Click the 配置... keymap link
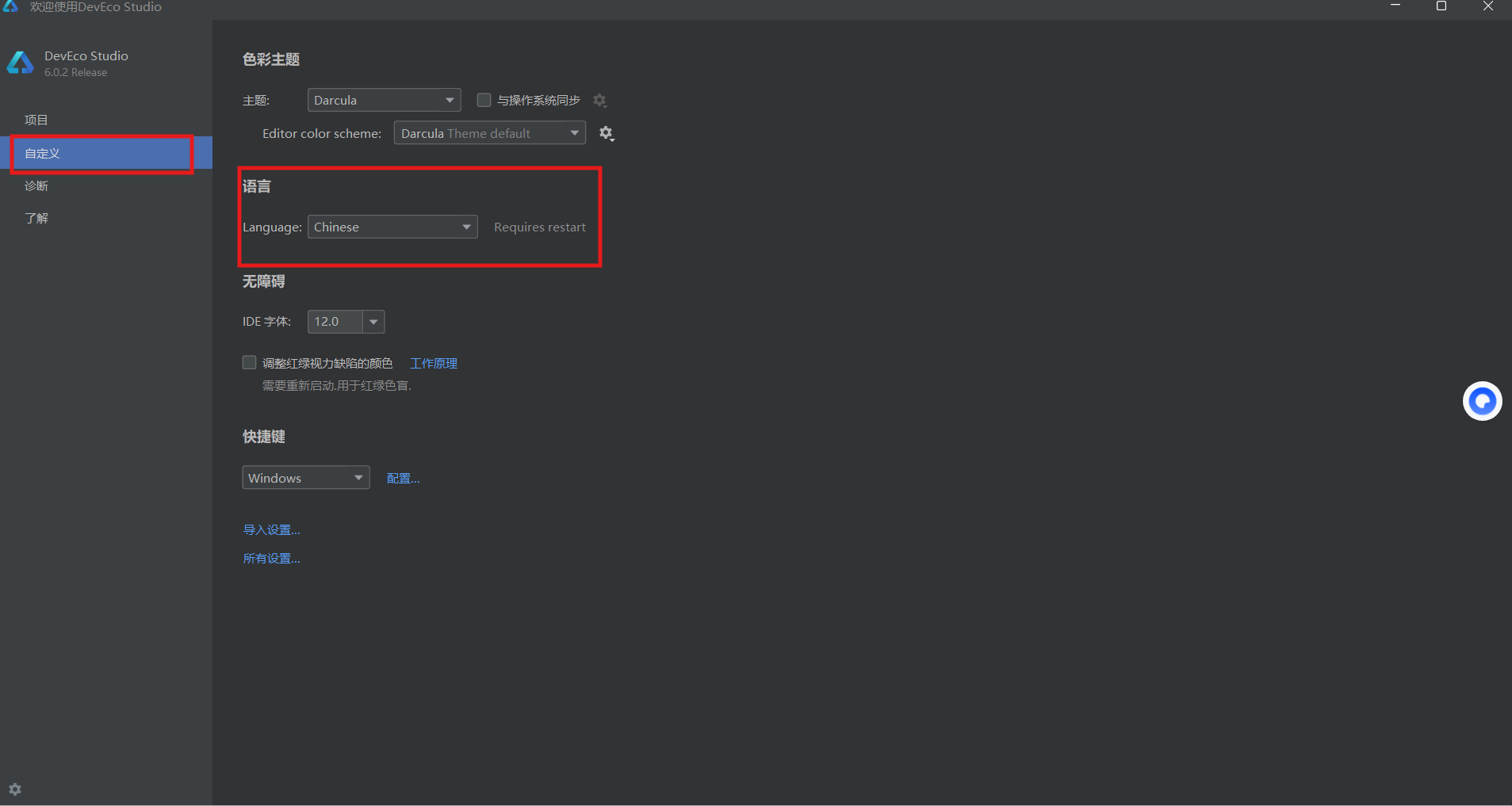Viewport: 1512px width, 806px height. pyautogui.click(x=404, y=478)
